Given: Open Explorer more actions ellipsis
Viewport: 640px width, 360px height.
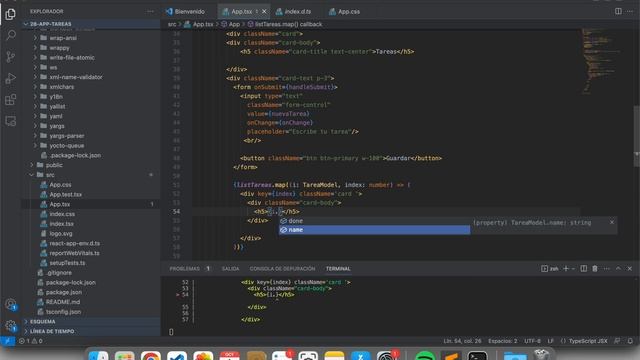Looking at the screenshot, I should (151, 11).
